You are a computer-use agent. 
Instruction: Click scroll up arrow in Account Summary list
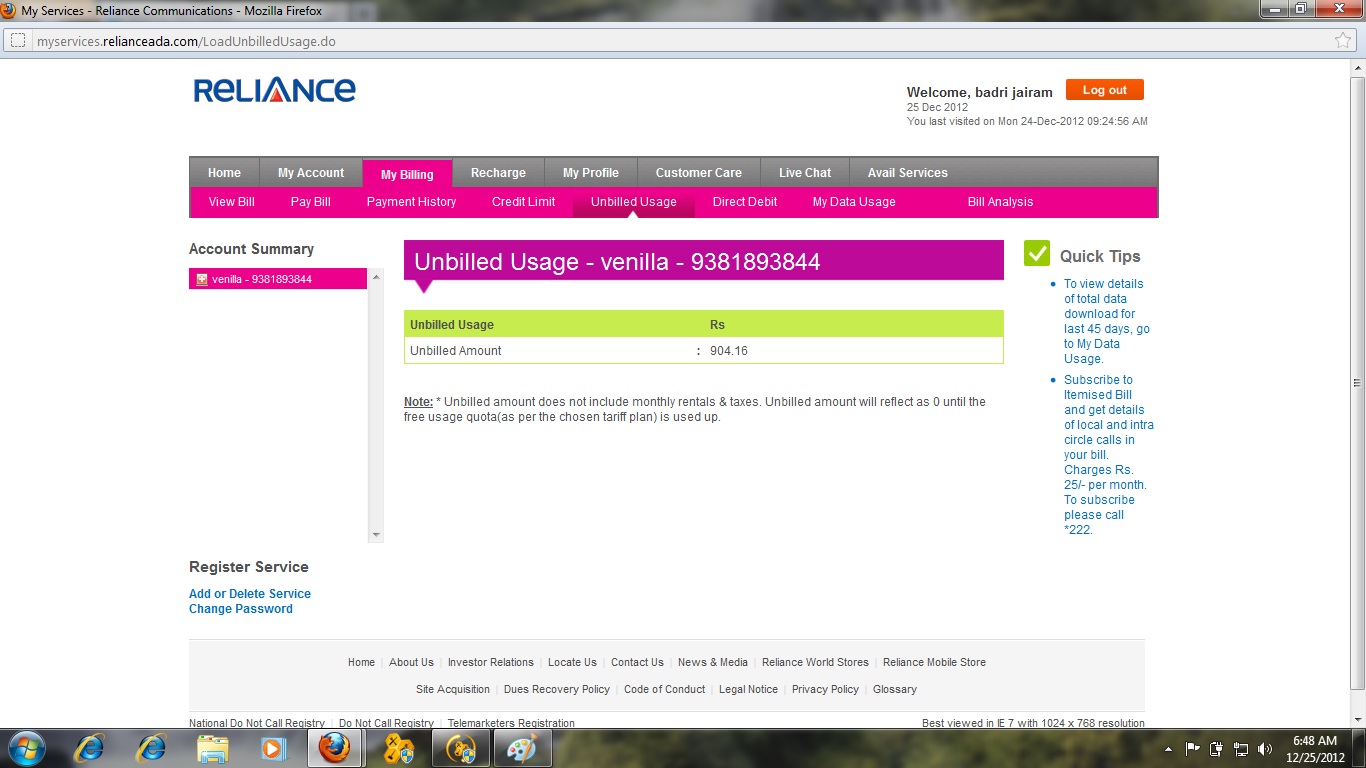[376, 277]
